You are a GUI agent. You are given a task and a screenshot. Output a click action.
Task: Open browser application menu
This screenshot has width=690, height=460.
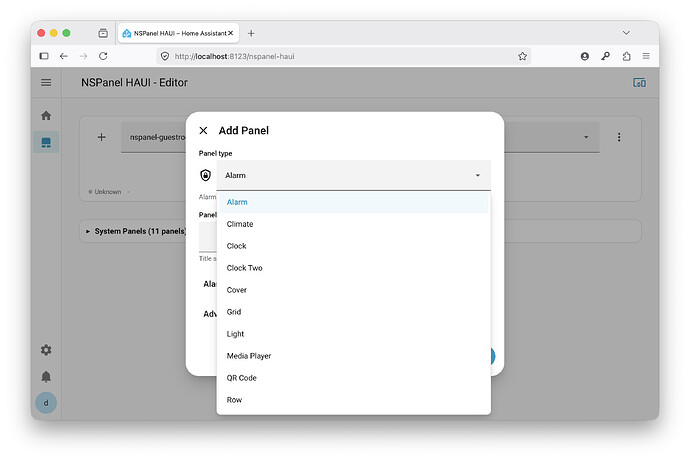tap(646, 56)
